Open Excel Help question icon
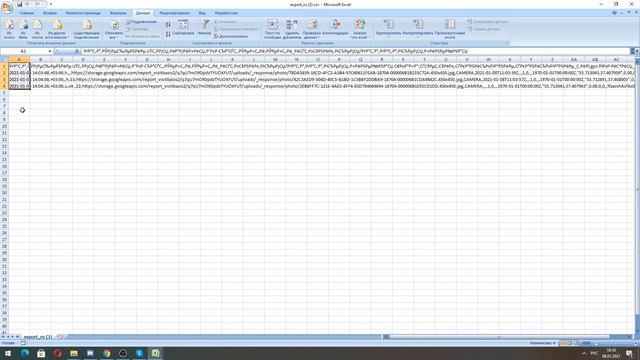 (x=615, y=13)
